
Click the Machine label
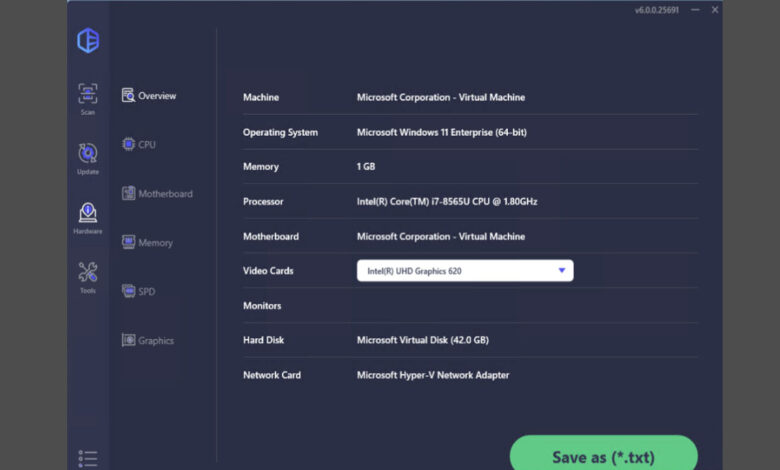[x=261, y=97]
